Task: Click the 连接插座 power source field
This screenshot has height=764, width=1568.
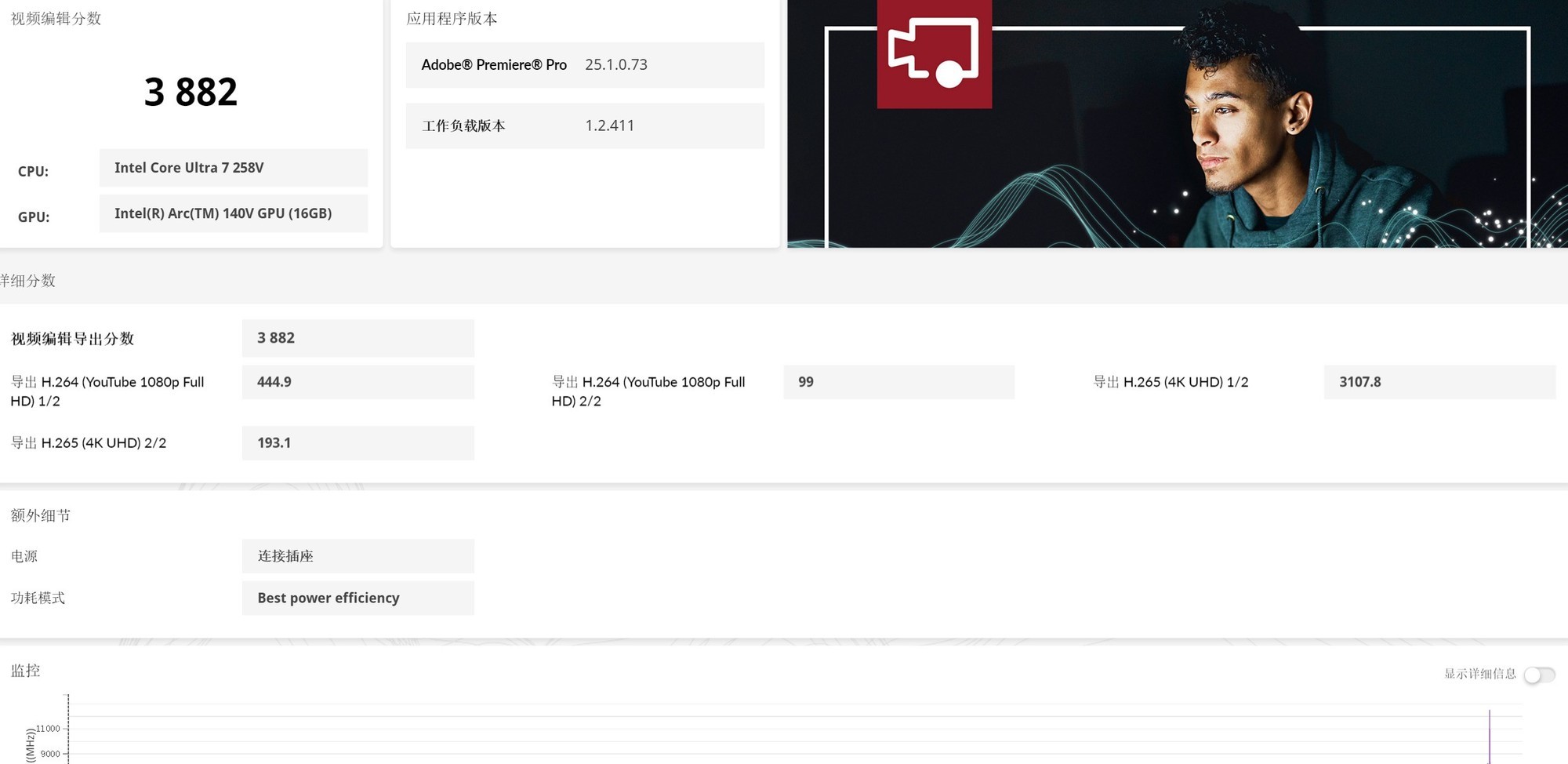Action: click(358, 556)
